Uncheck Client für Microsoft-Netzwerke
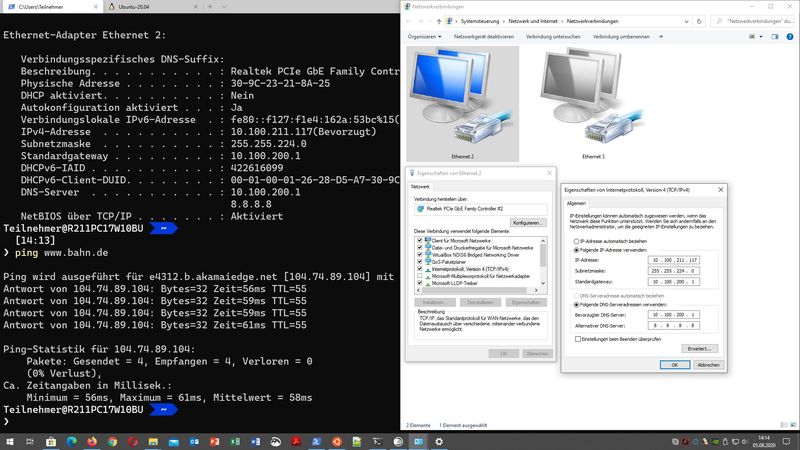This screenshot has height=450, width=800. [420, 240]
